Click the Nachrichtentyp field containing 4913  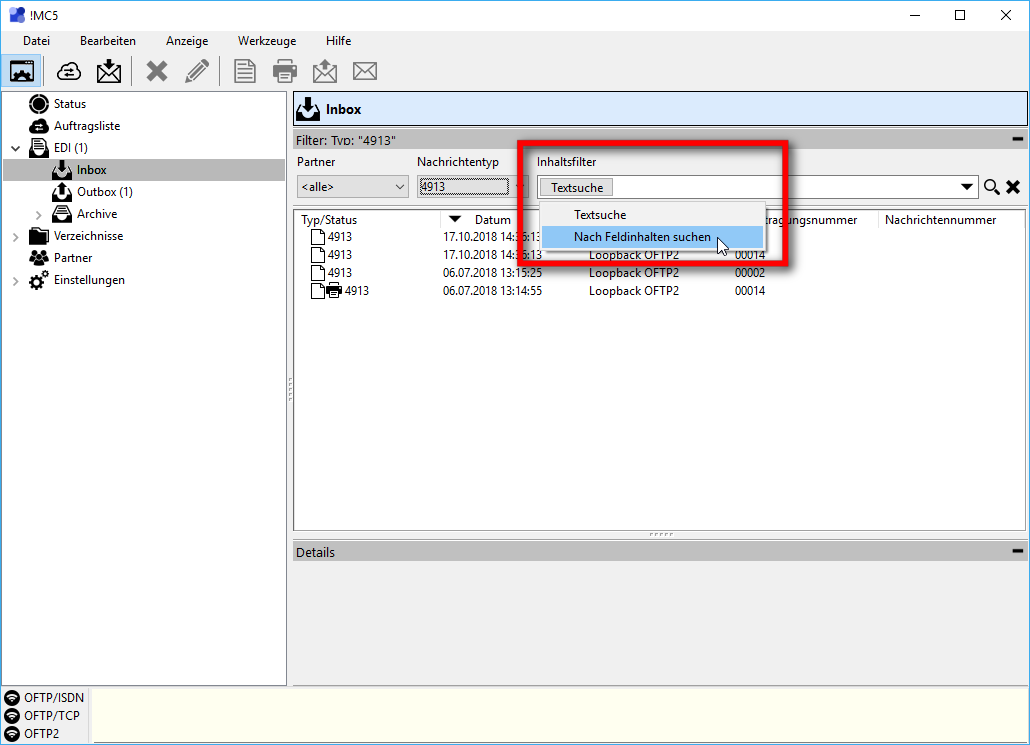tap(464, 186)
